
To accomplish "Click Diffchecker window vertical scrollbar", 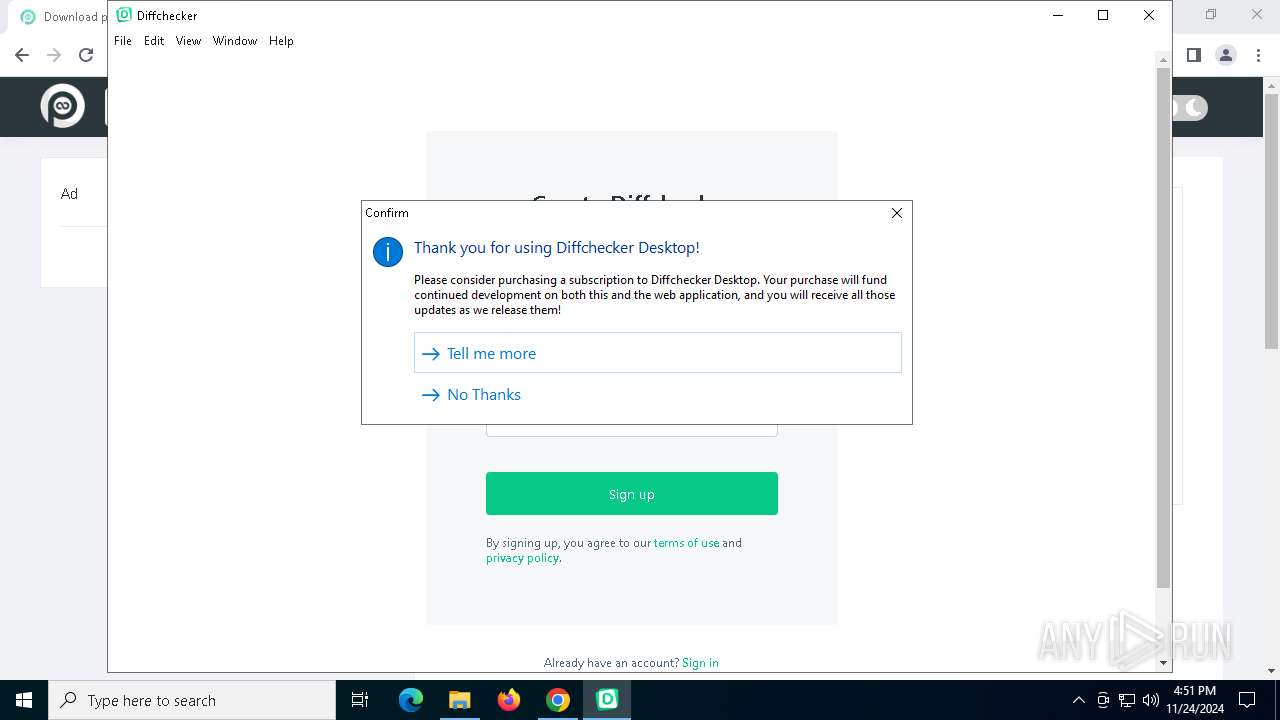I will pyautogui.click(x=1163, y=328).
